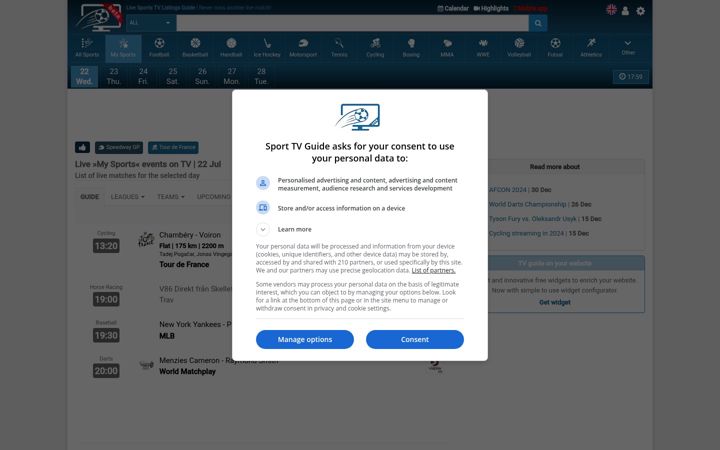The height and width of the screenshot is (450, 720).
Task: Open the World Darts Championship article link
Action: [x=527, y=204]
